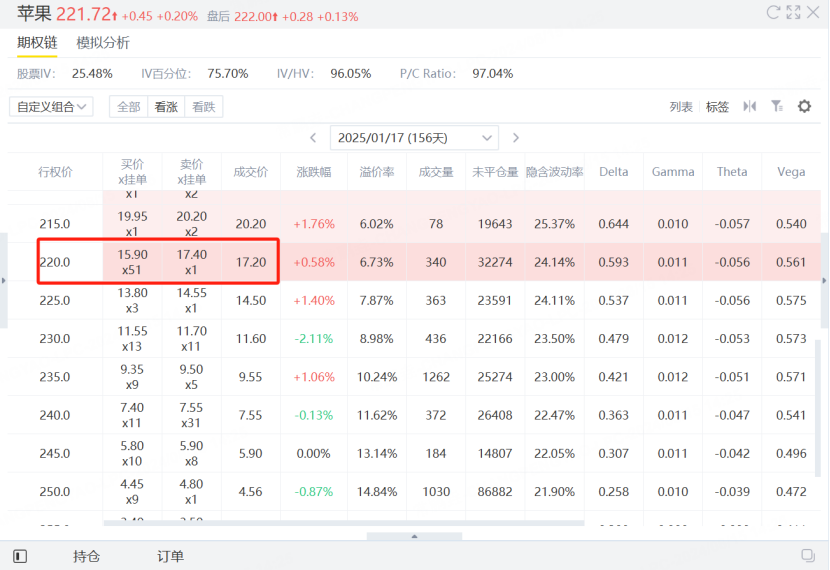The height and width of the screenshot is (570, 830).
Task: Click open interest value 86882
Action: [495, 492]
